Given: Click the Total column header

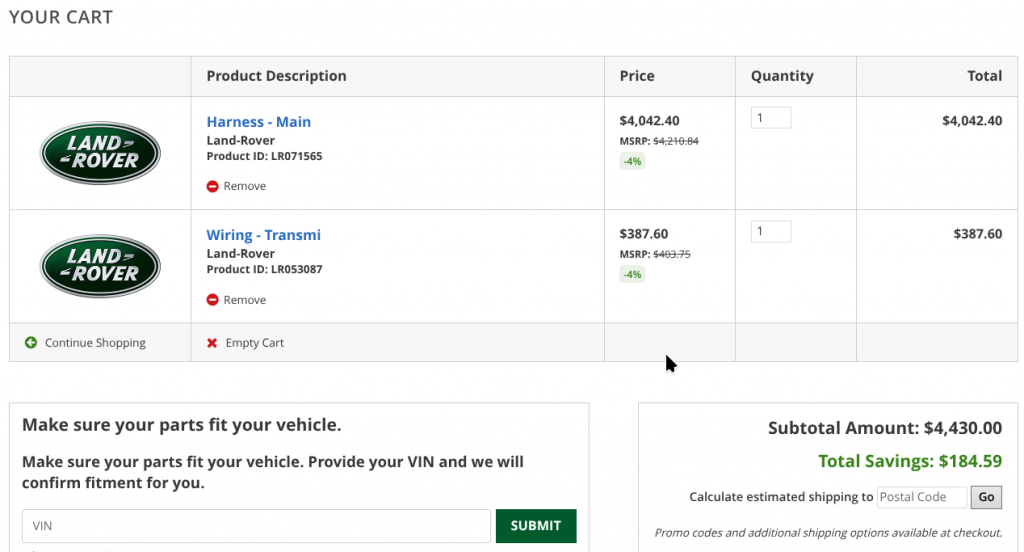Looking at the screenshot, I should click(984, 76).
